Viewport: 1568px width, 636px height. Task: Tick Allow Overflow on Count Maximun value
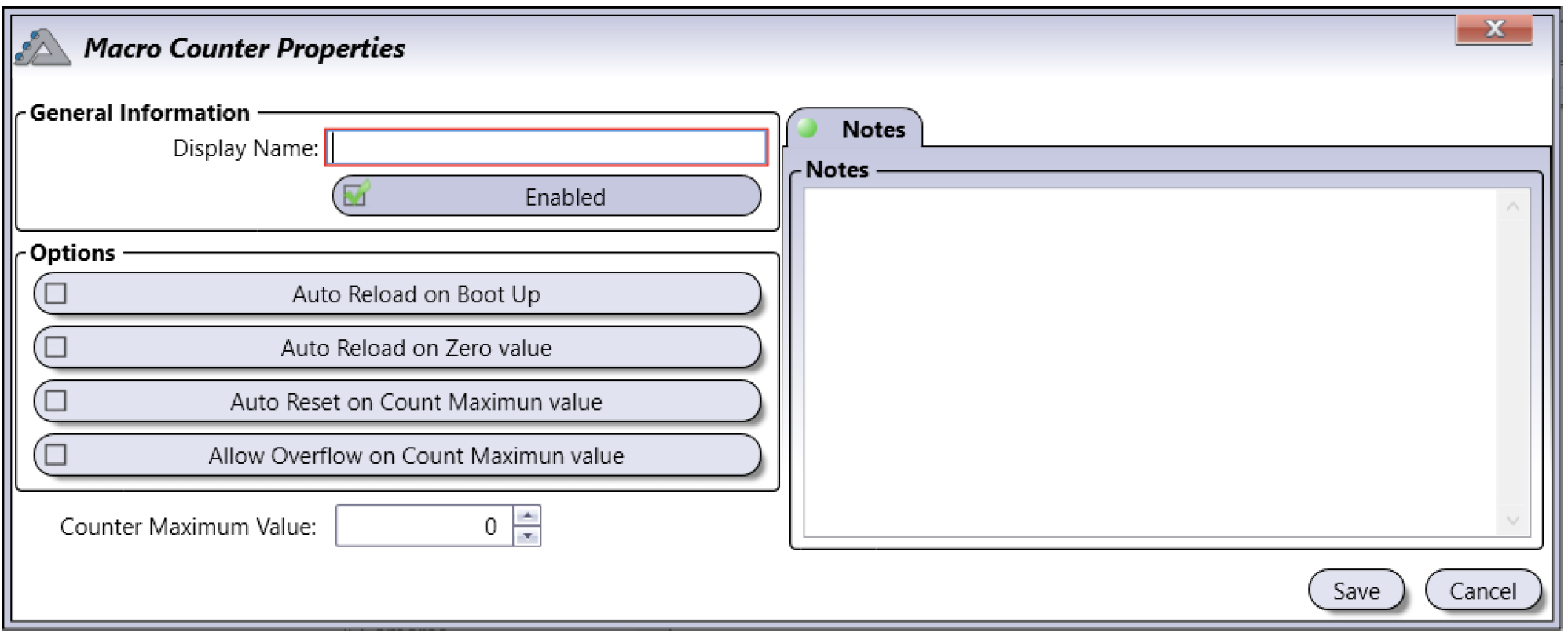[56, 455]
